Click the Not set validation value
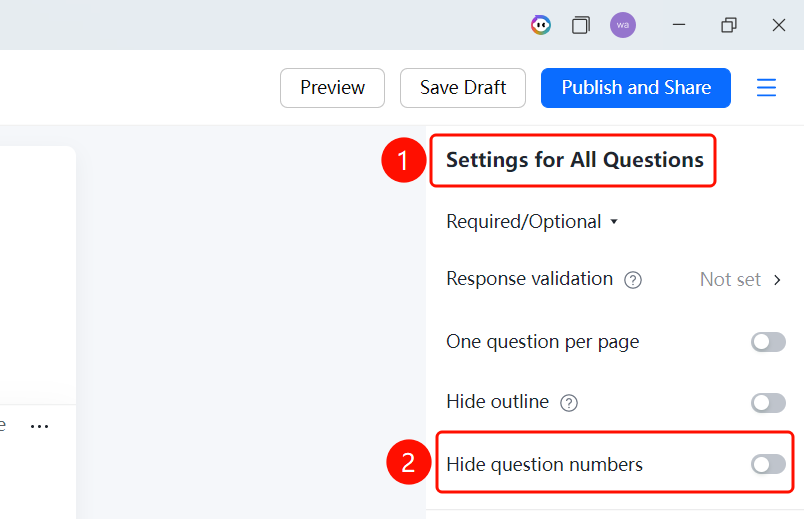 [x=730, y=280]
